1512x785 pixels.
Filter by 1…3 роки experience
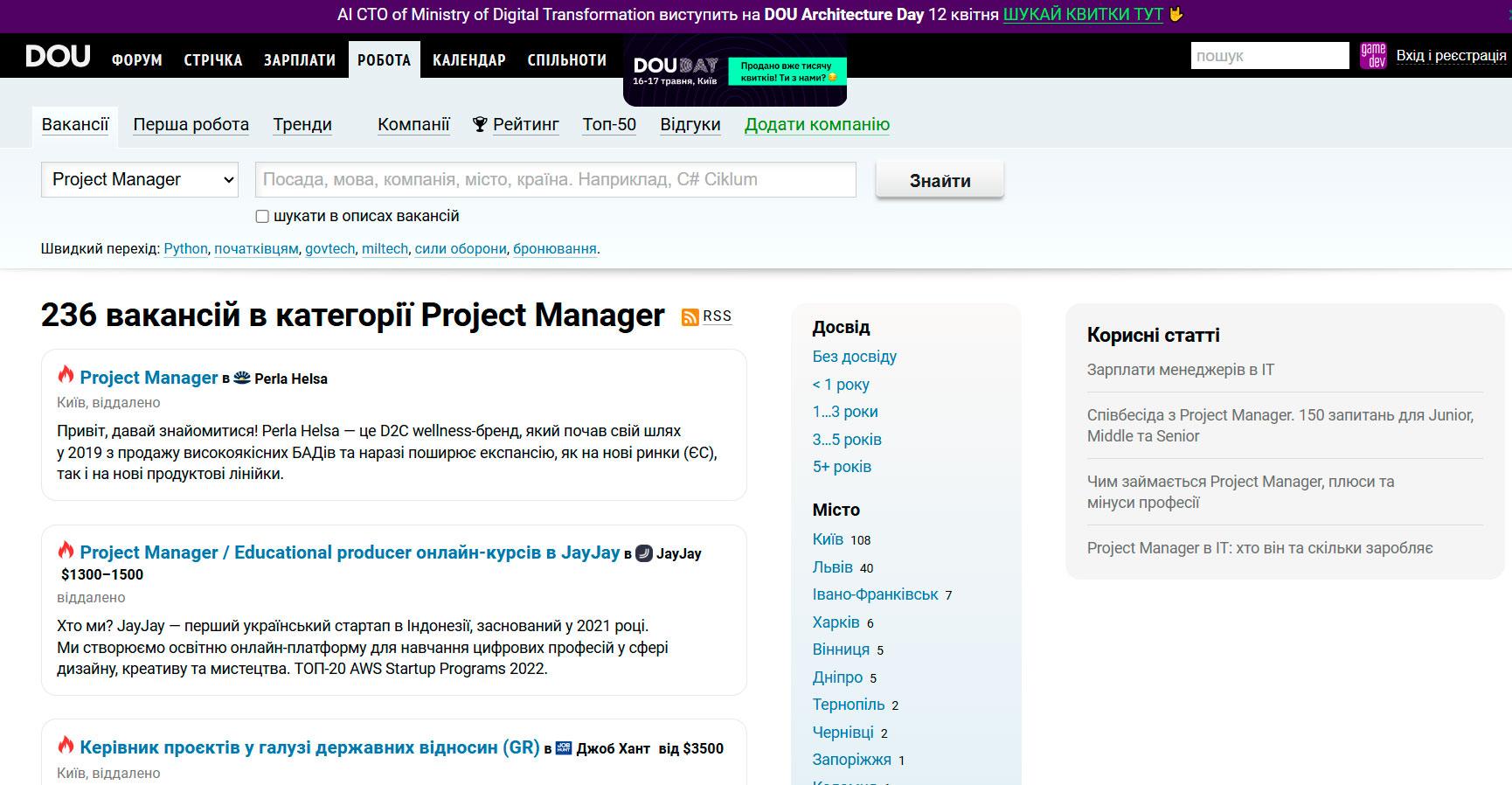[845, 412]
